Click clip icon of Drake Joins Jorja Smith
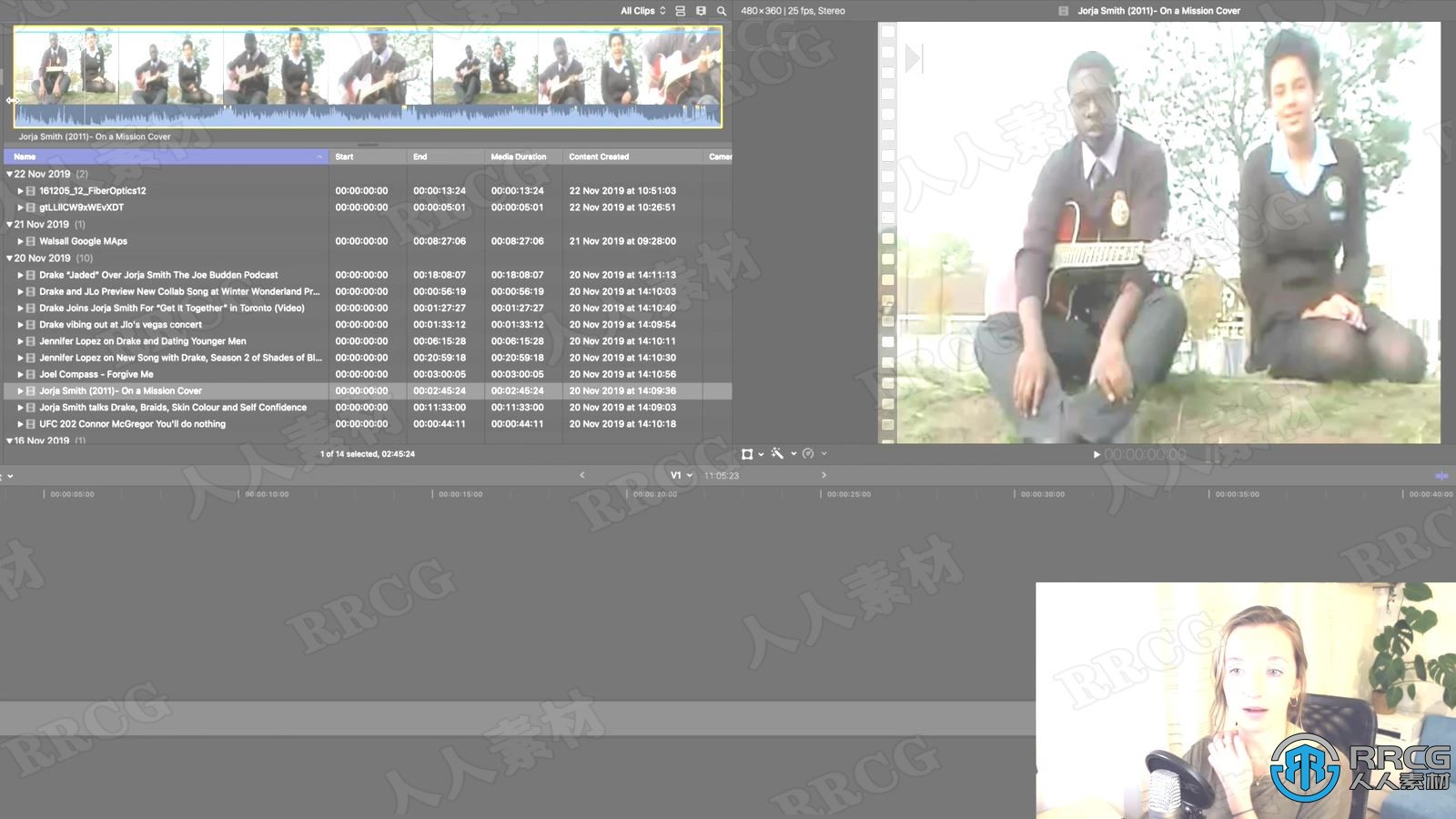This screenshot has height=819, width=1456. [x=31, y=308]
